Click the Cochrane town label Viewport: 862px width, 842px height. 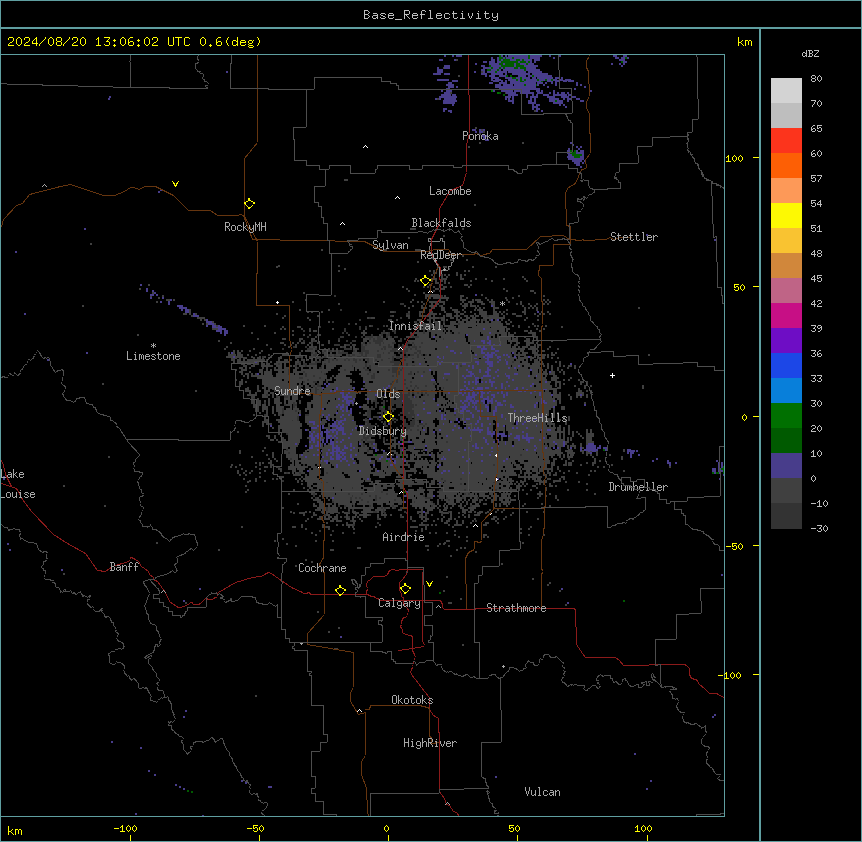click(322, 568)
